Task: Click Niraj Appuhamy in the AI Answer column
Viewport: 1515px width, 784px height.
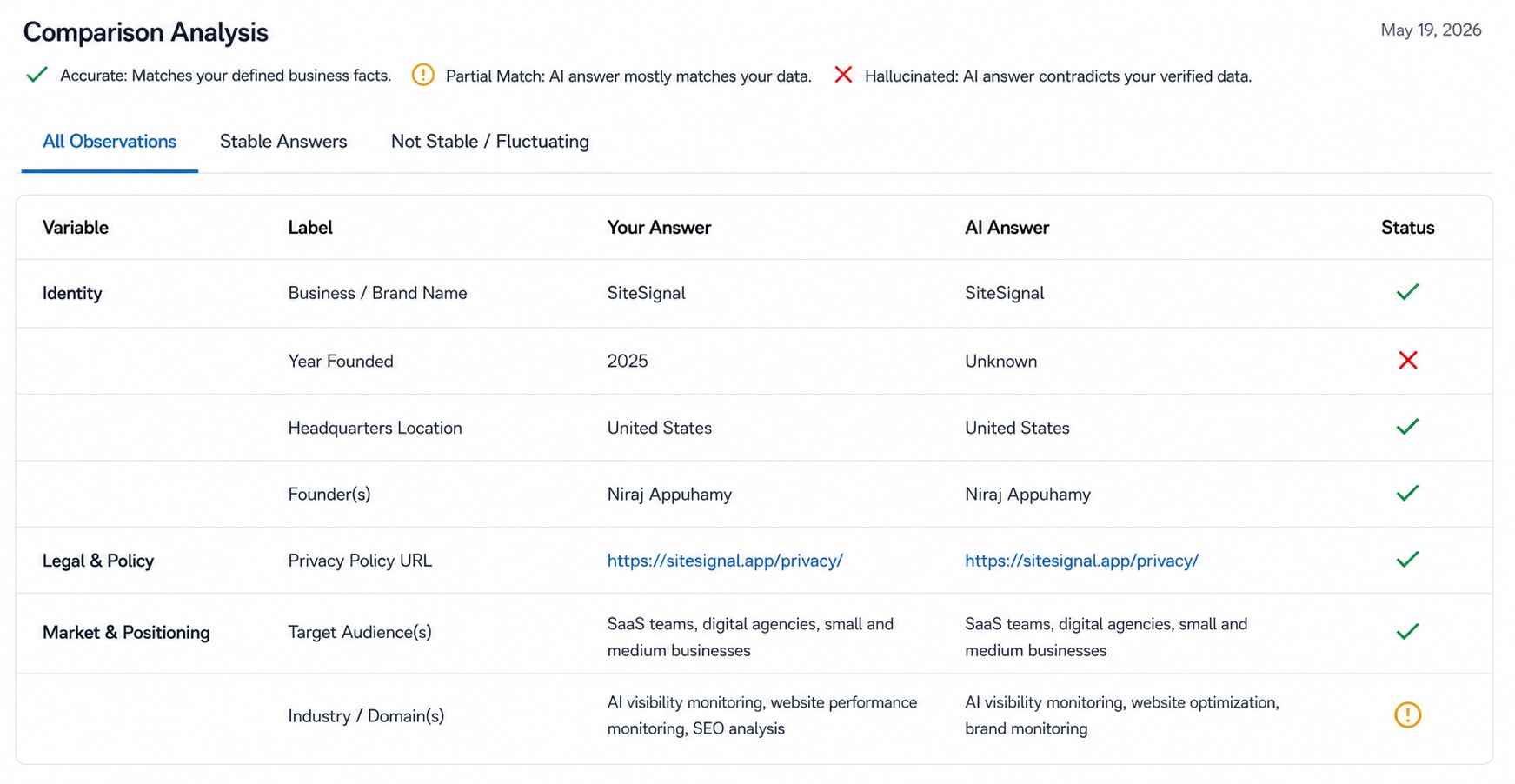Action: 1027,495
